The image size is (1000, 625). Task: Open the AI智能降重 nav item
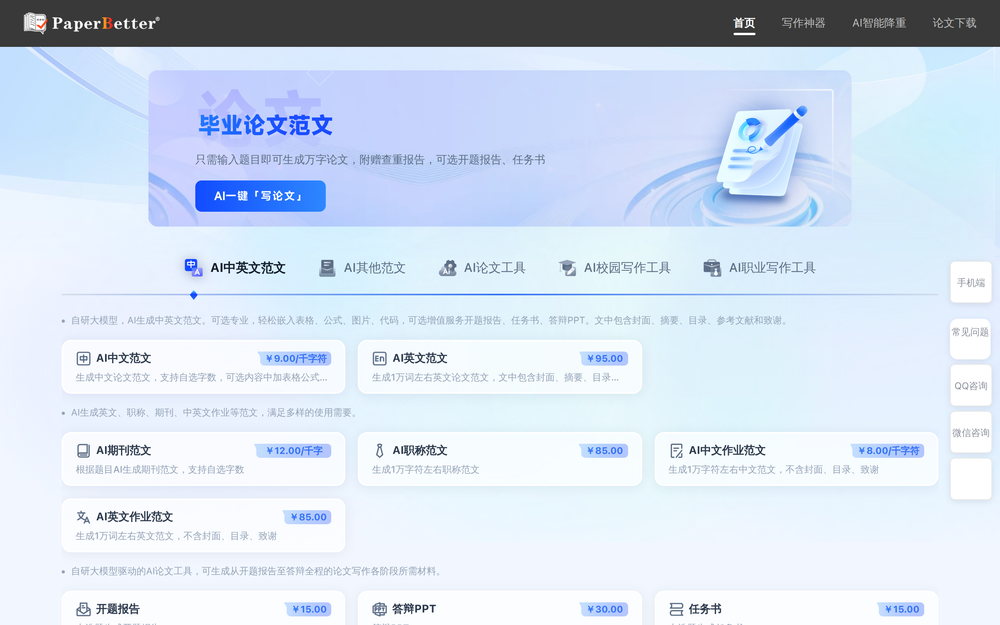click(879, 23)
